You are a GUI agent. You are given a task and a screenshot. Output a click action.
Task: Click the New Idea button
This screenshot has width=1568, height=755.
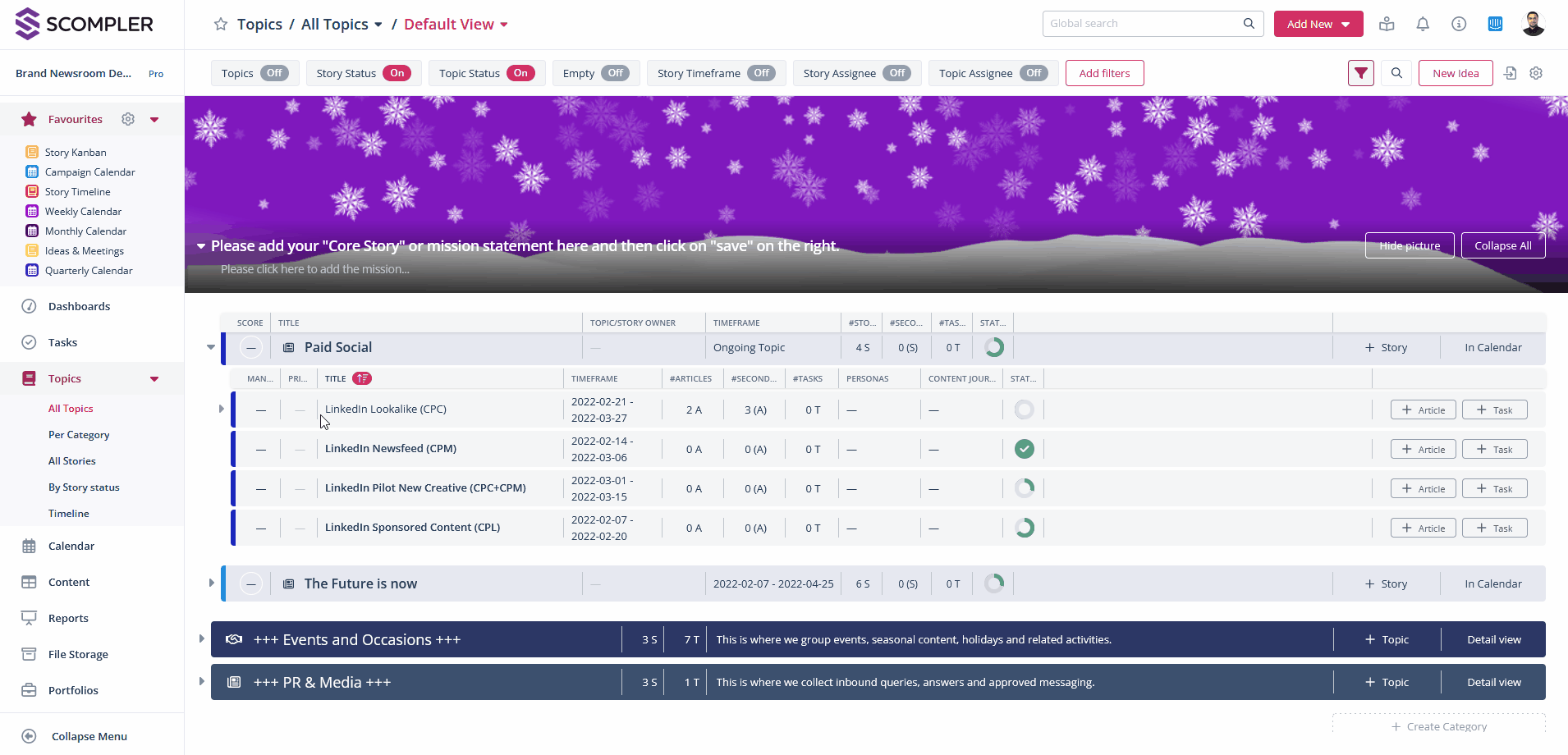1456,73
